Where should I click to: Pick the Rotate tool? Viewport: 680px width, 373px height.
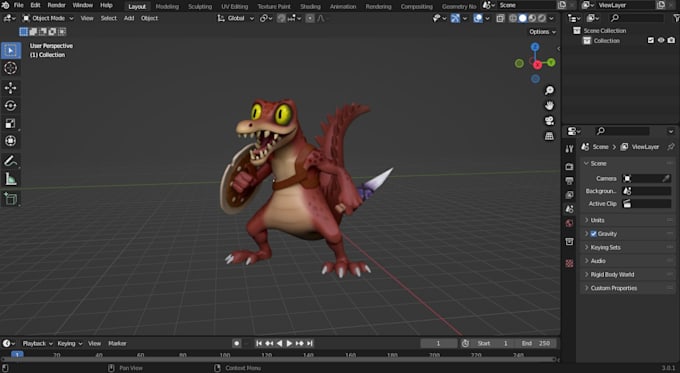10,106
